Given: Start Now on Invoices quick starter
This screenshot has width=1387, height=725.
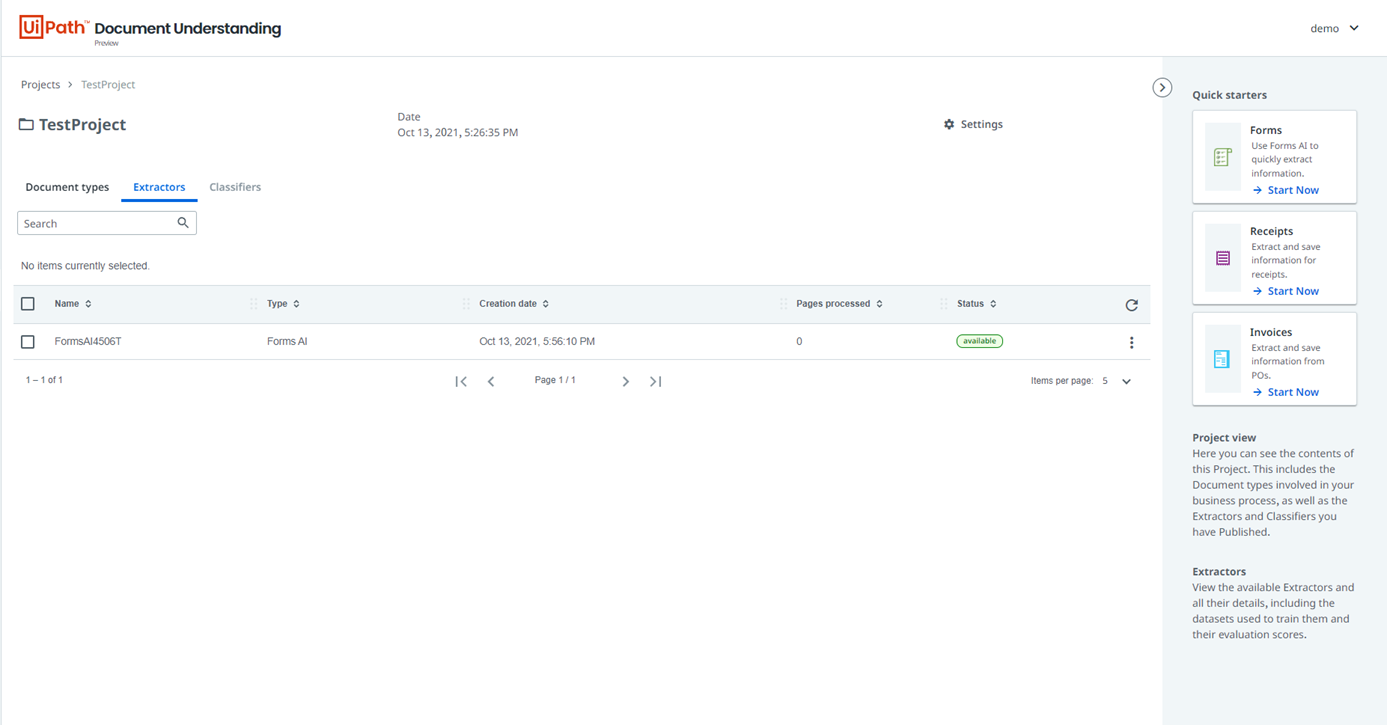Looking at the screenshot, I should [x=1286, y=392].
